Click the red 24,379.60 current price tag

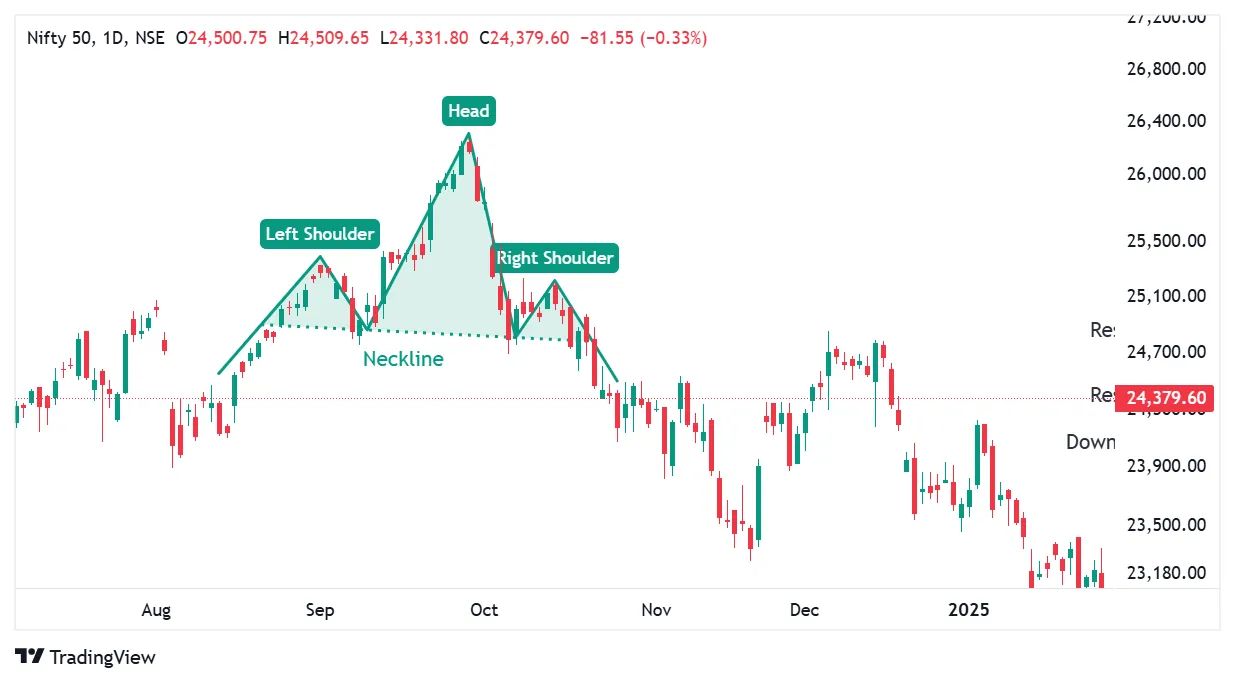[1165, 398]
